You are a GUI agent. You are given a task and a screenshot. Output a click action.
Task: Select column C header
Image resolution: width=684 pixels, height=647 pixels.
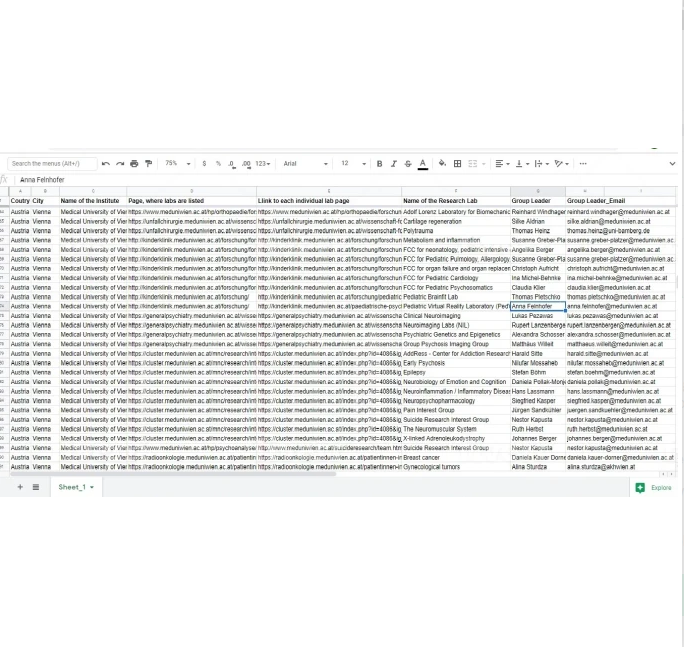pos(93,191)
